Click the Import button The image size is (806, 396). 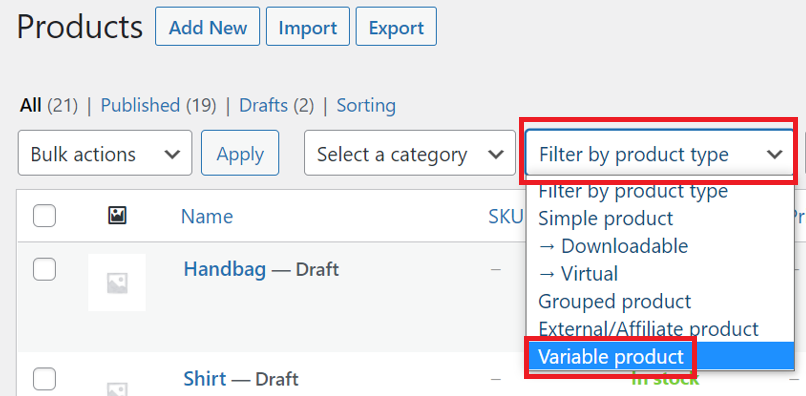tap(307, 27)
